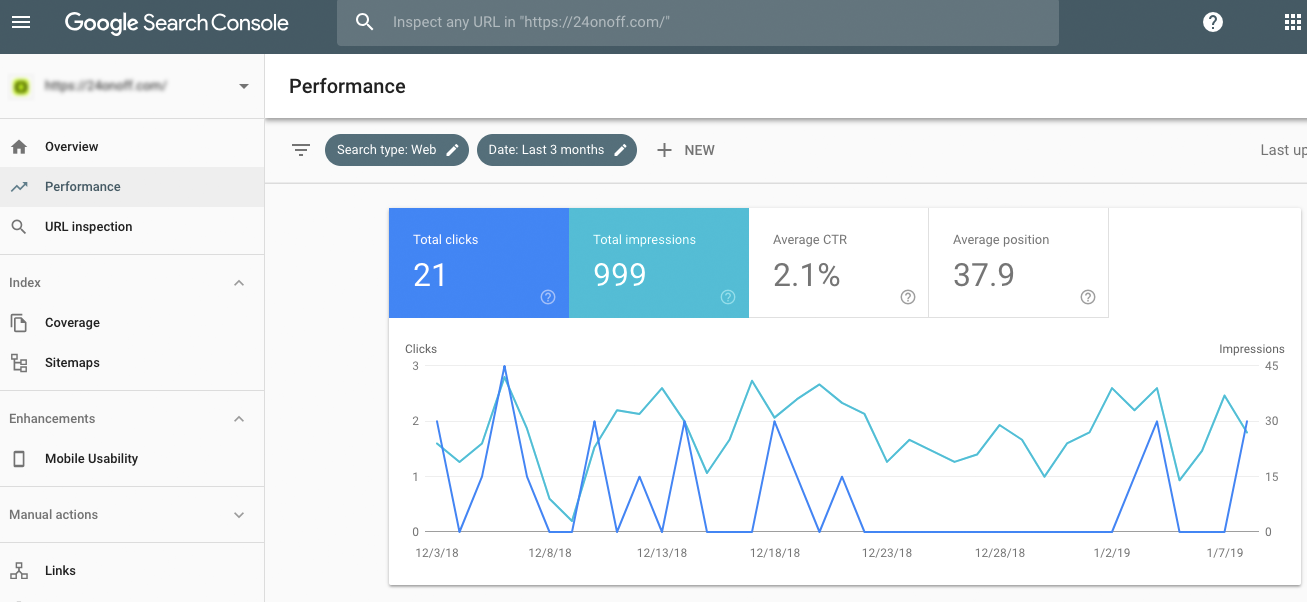Screen dimensions: 1307x602
Task: Click the Inspect any URL search field
Action: click(698, 22)
